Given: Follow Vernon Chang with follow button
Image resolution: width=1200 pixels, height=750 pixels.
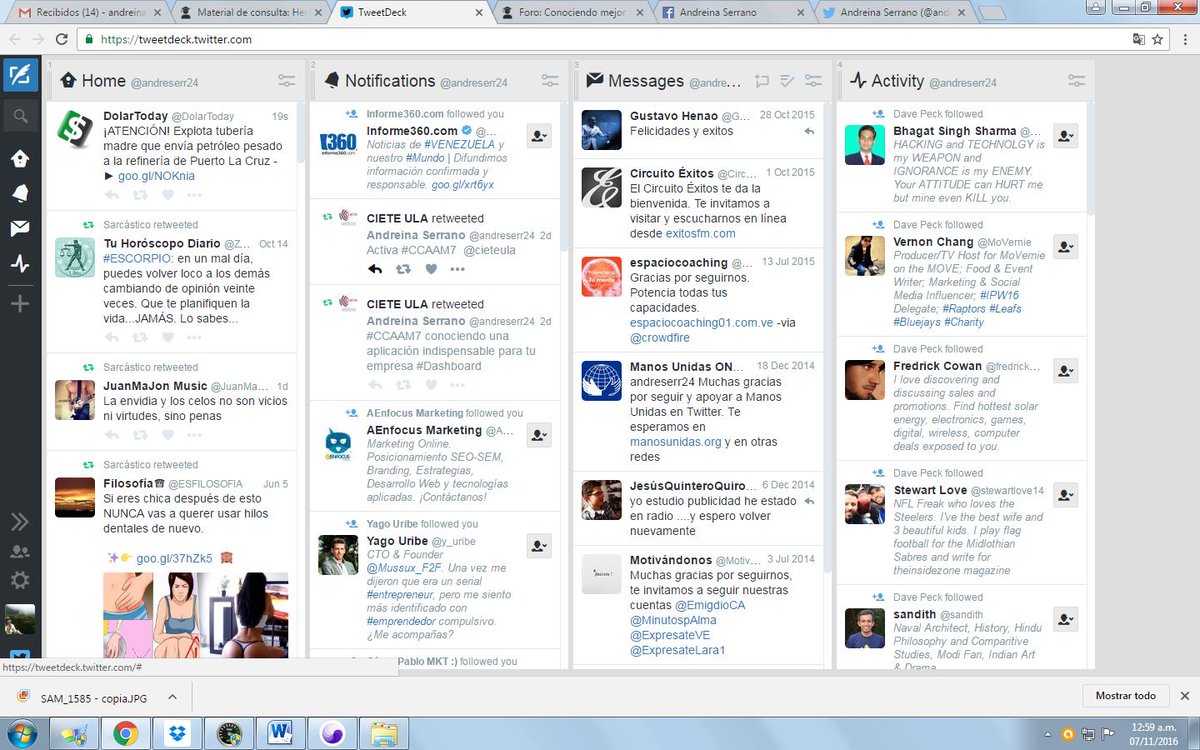Looking at the screenshot, I should [x=1066, y=247].
